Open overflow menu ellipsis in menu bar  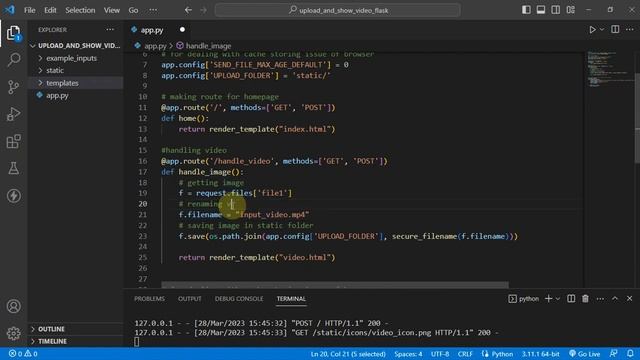pos(153,10)
